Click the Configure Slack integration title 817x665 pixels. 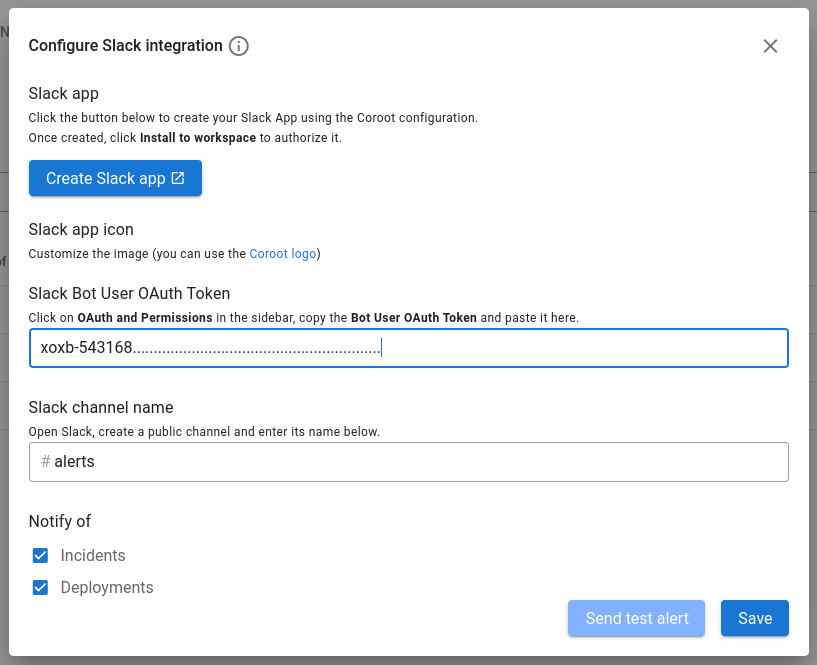pos(125,46)
